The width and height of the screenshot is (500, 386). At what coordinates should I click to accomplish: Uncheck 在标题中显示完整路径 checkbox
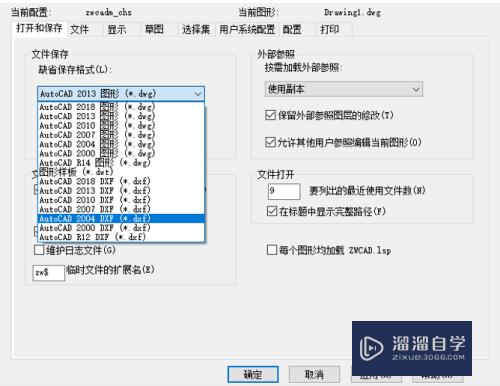coord(272,211)
